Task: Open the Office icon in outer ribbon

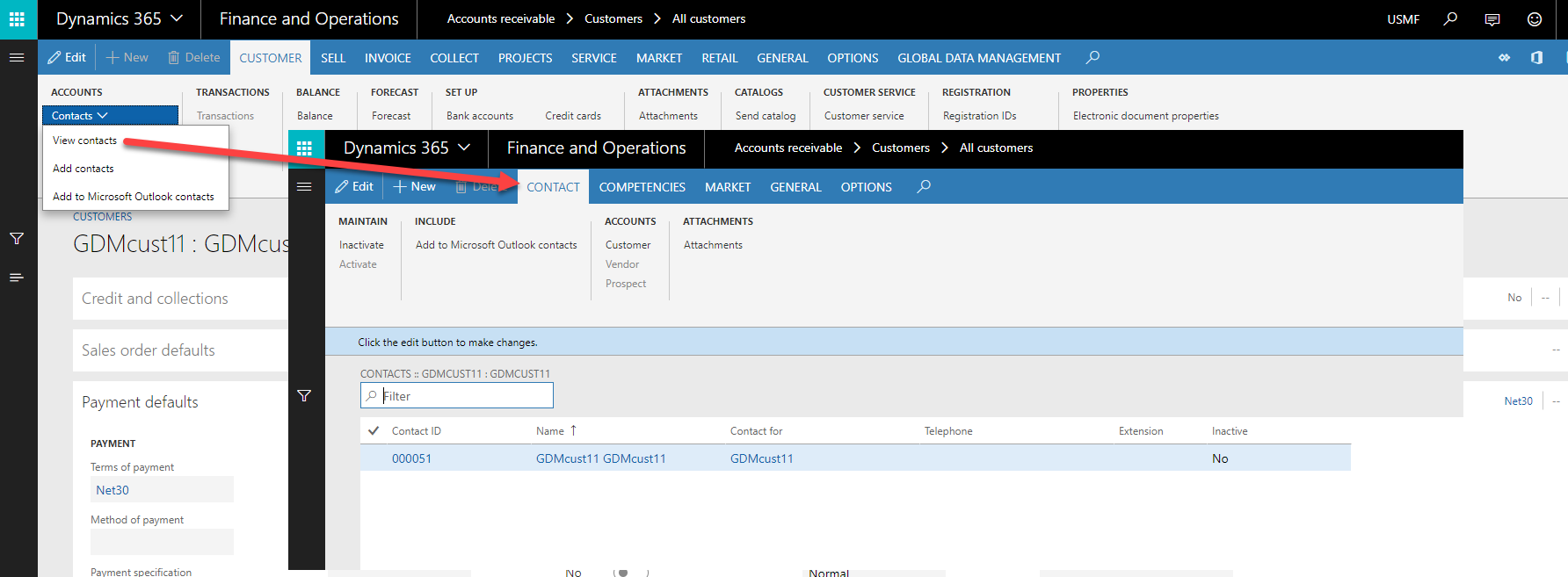Action: coord(1536,57)
